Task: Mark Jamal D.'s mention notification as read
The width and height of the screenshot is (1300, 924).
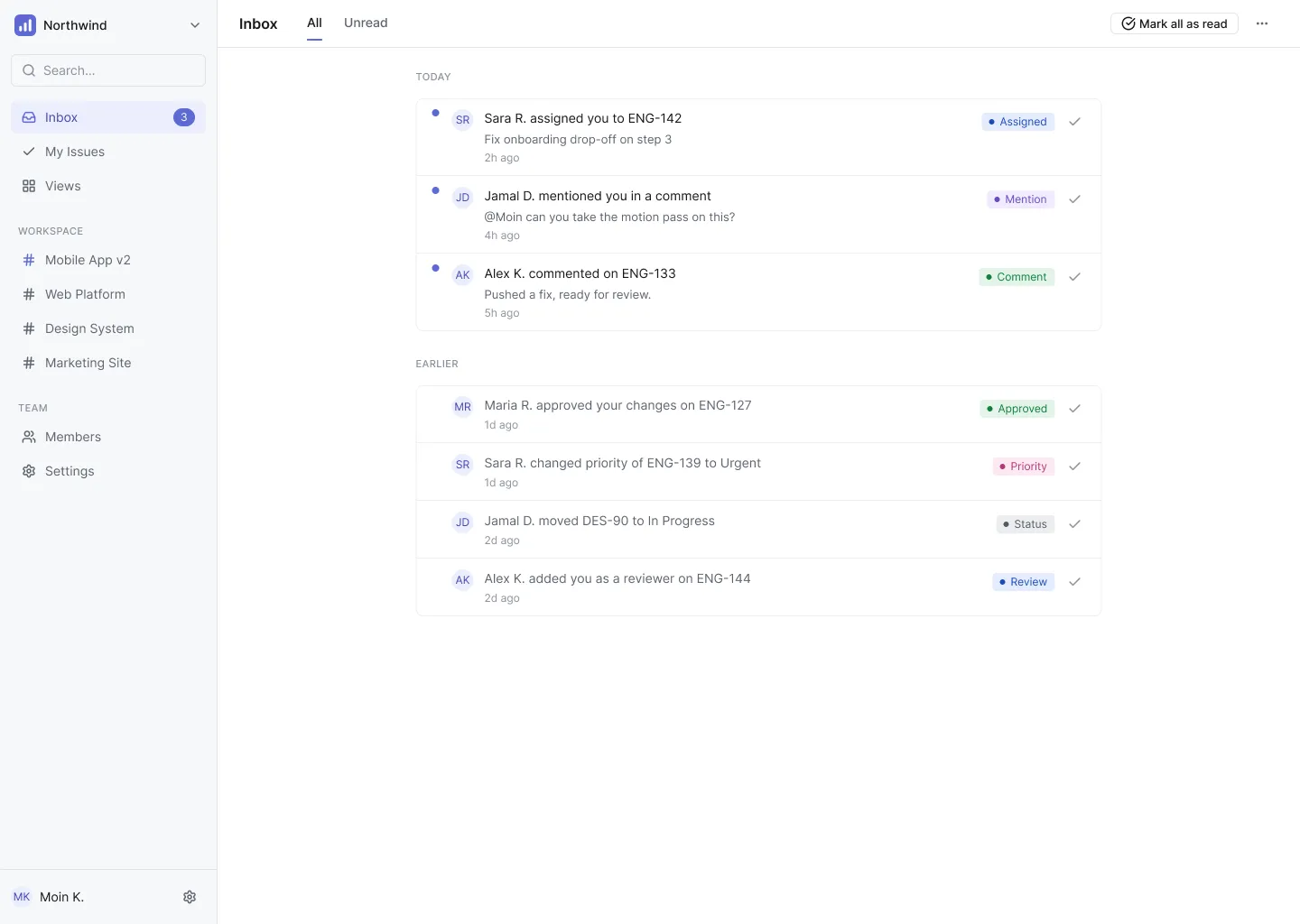Action: coord(1074,199)
